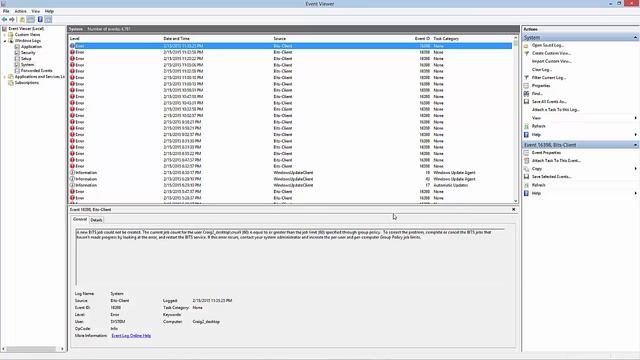
Task: Click Import Custom View action
Action: pos(551,61)
